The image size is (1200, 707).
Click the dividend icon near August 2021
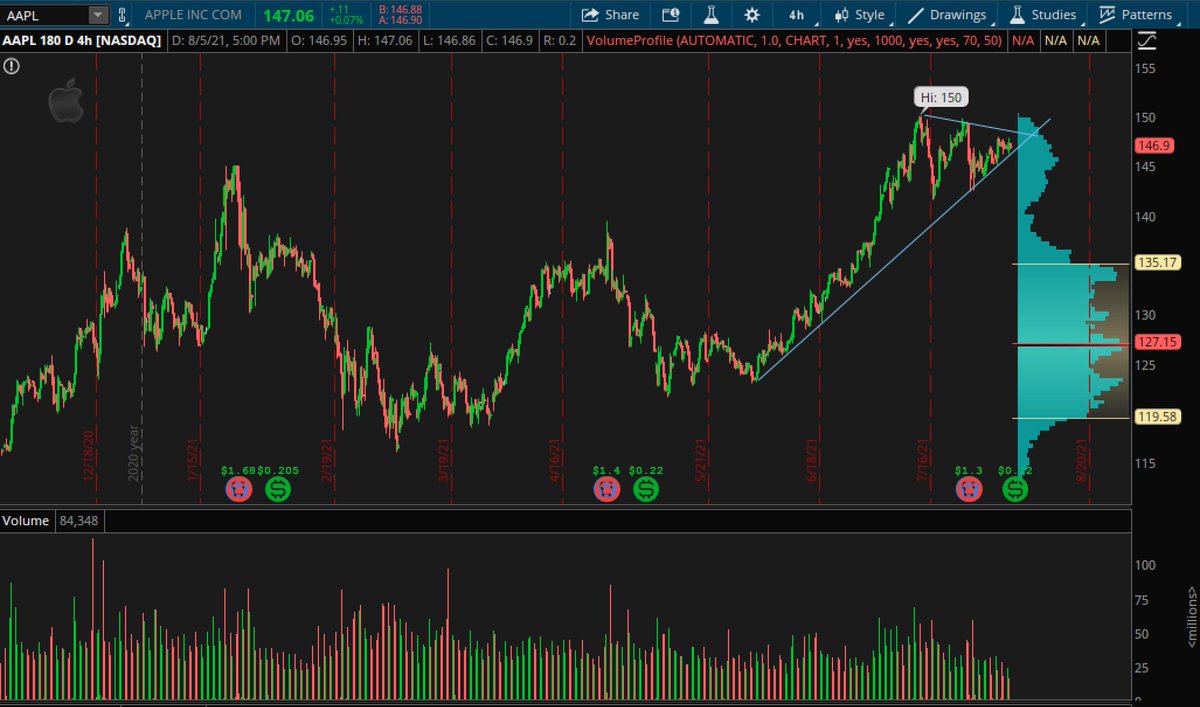click(x=1016, y=489)
